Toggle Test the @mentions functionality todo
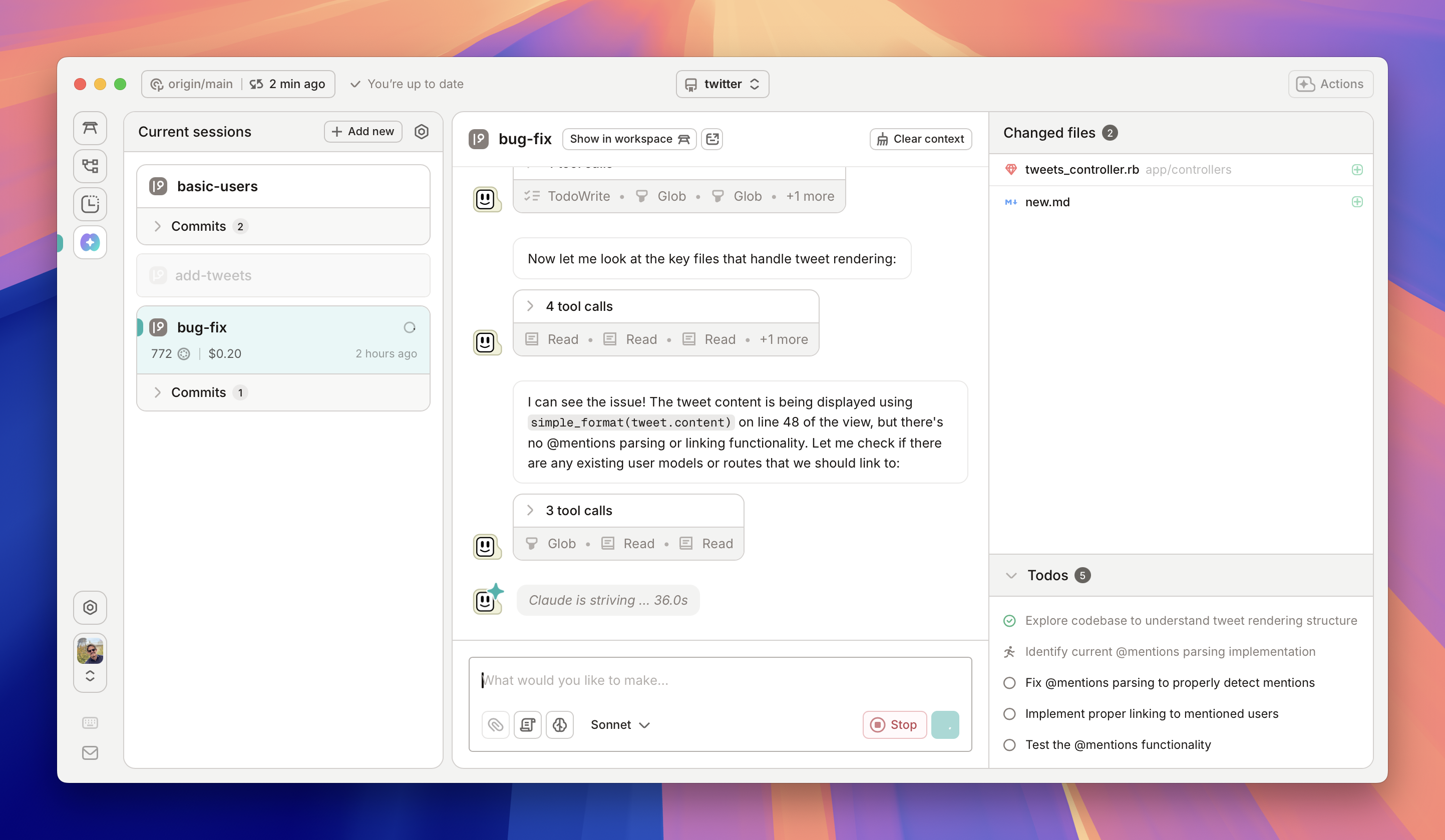1445x840 pixels. pyautogui.click(x=1009, y=745)
